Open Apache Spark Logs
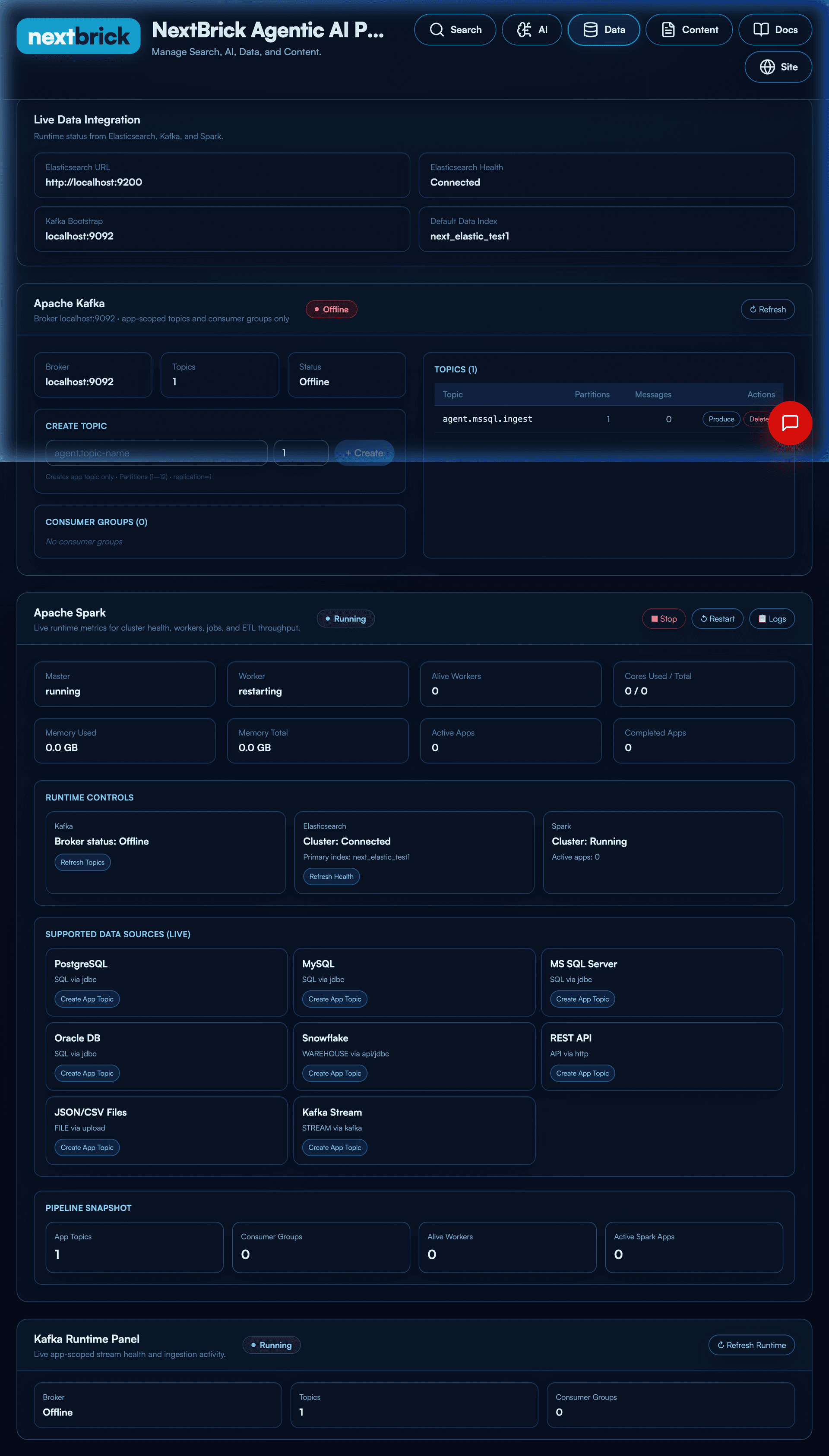 (772, 619)
